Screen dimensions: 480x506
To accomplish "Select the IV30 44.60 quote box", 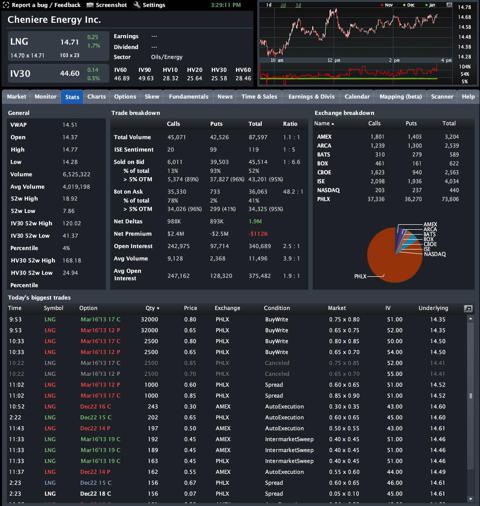I will pyautogui.click(x=58, y=73).
